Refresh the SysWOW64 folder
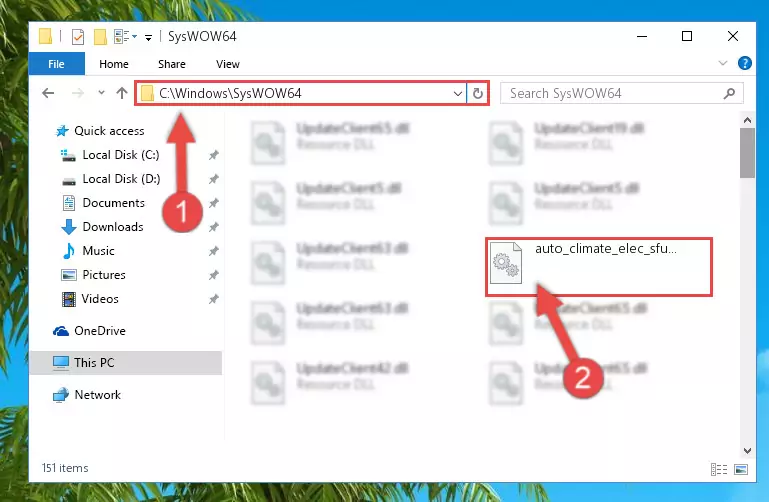Screen dimensions: 769x502 478,93
